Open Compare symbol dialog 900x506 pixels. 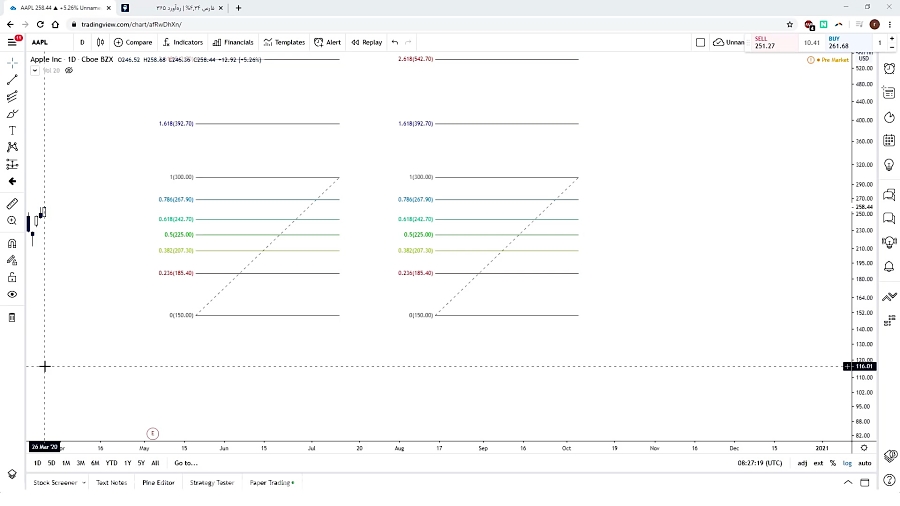tap(133, 42)
